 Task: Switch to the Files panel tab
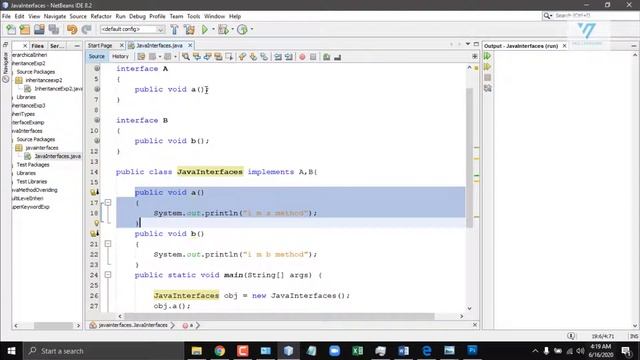[x=38, y=46]
